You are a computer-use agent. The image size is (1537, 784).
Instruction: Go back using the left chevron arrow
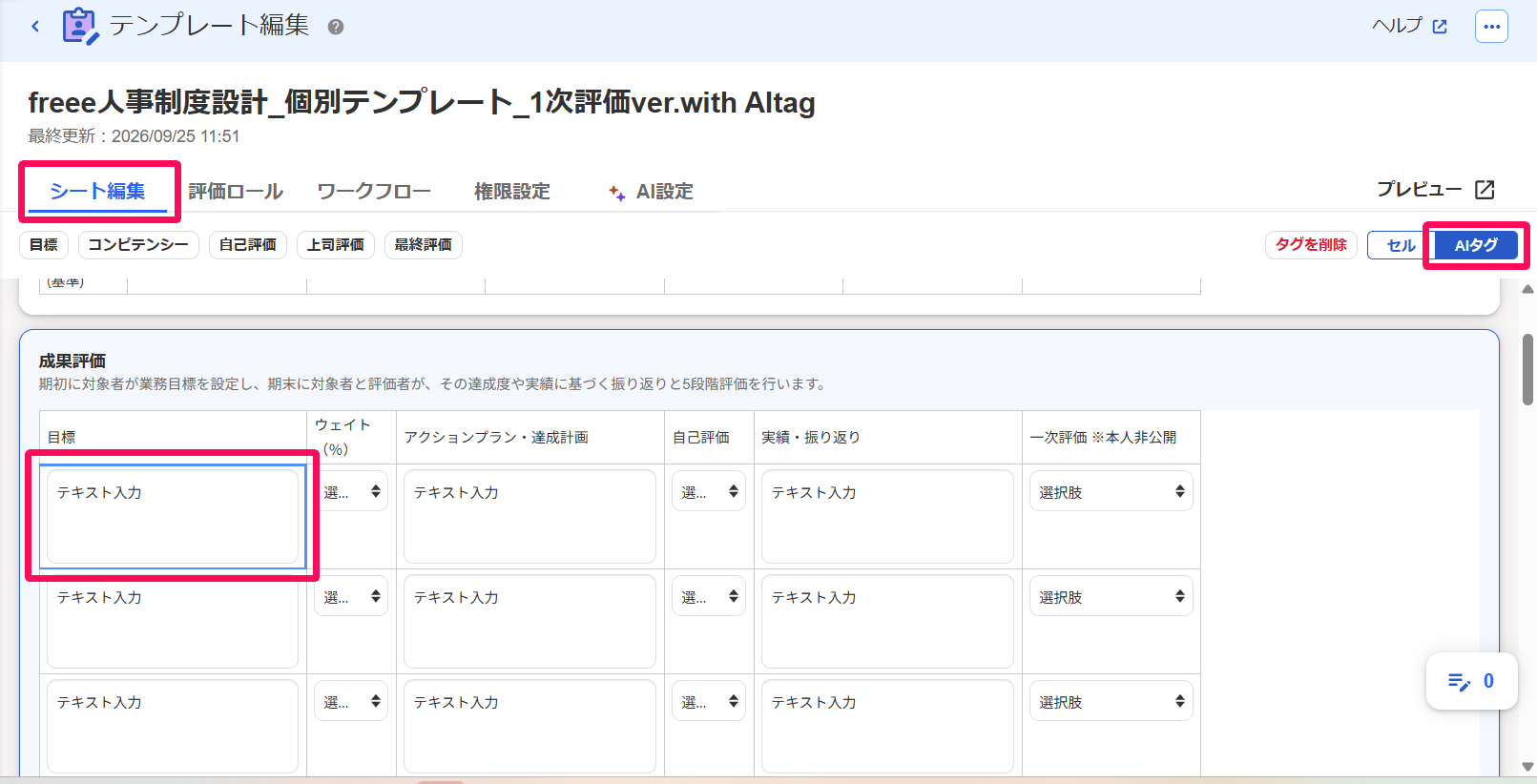(35, 26)
